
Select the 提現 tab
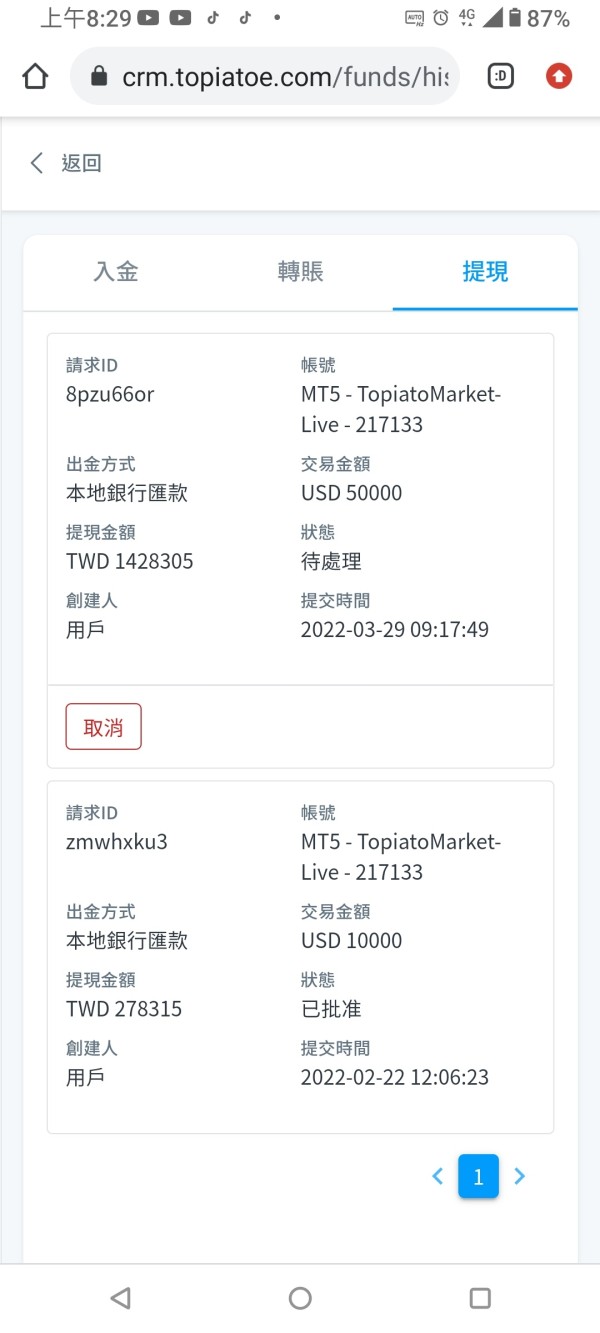[x=485, y=272]
